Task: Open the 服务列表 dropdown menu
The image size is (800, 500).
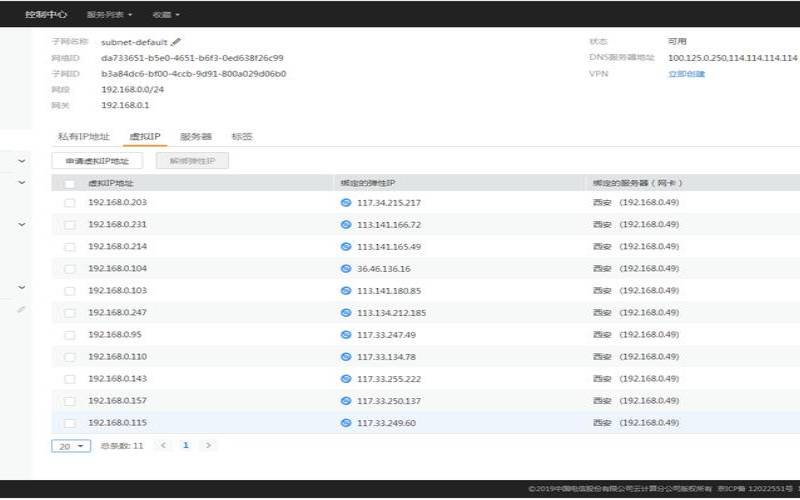Action: click(x=109, y=15)
